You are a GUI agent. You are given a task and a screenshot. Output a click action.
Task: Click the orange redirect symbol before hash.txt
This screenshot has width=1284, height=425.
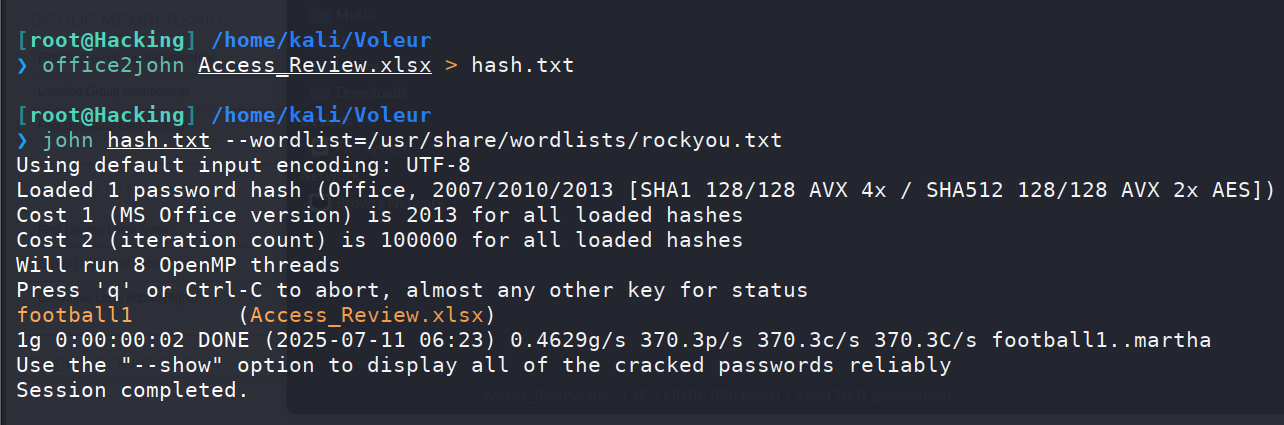point(452,66)
